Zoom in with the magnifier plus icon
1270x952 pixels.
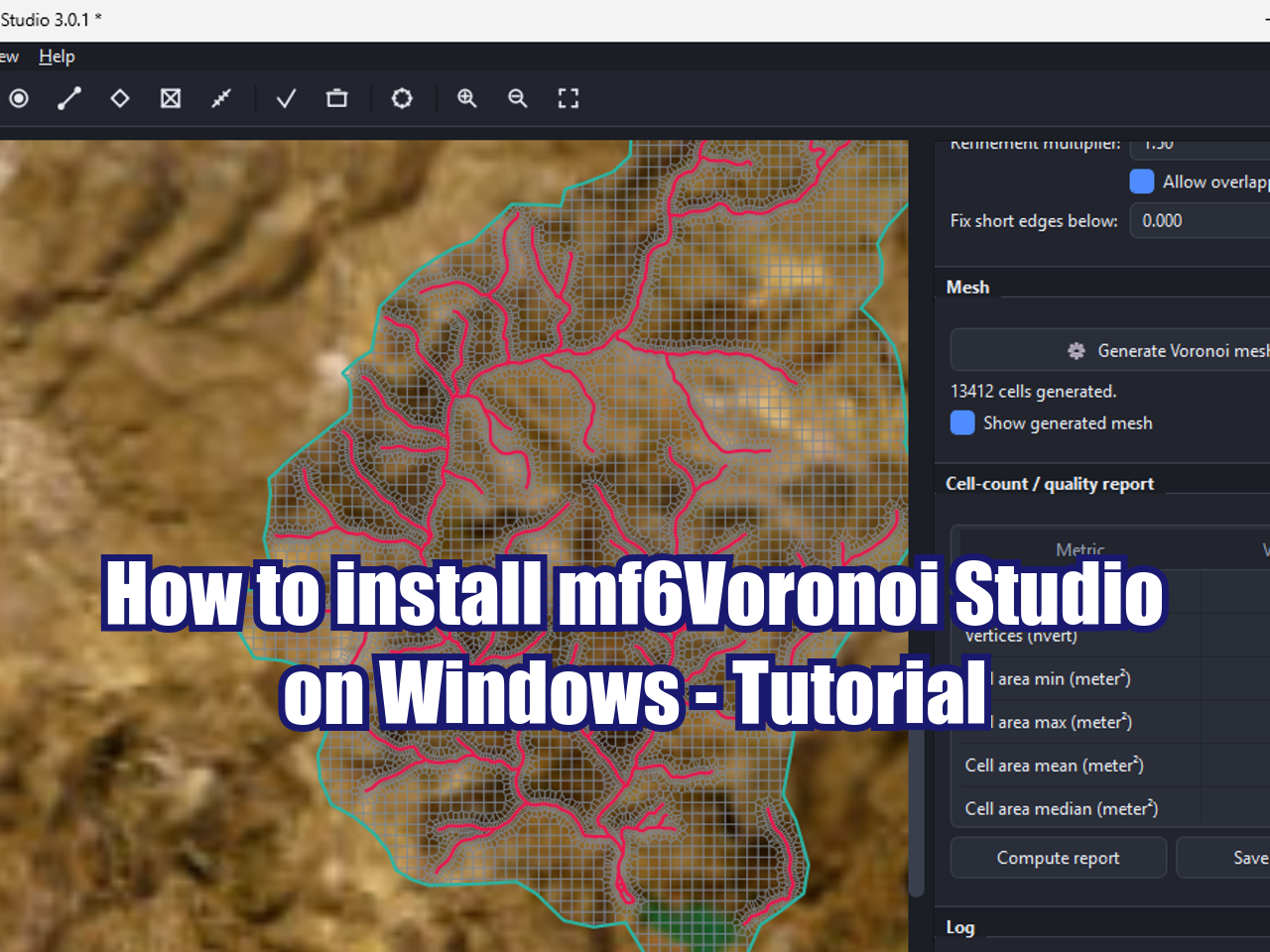466,98
